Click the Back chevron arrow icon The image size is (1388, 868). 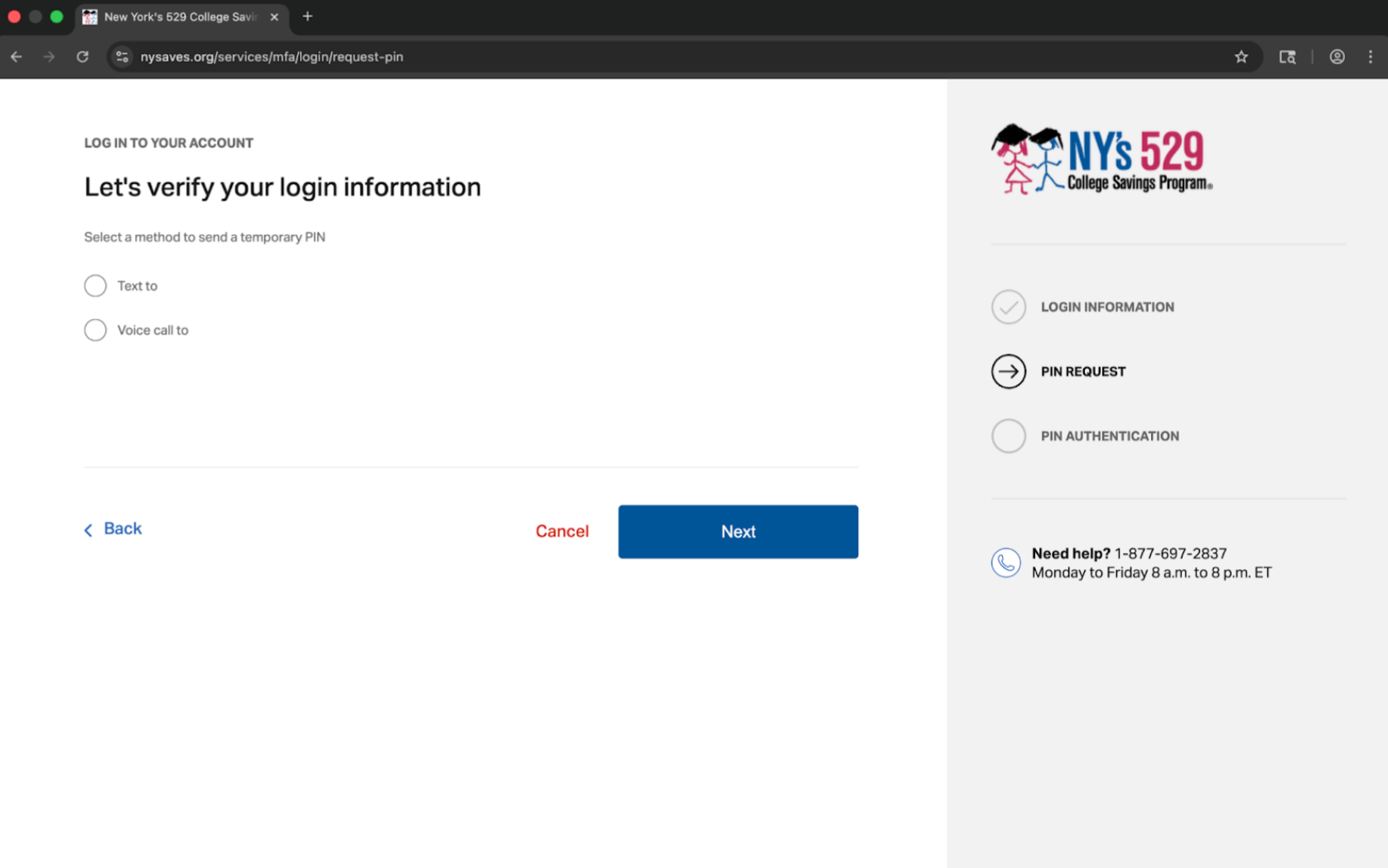coord(89,530)
